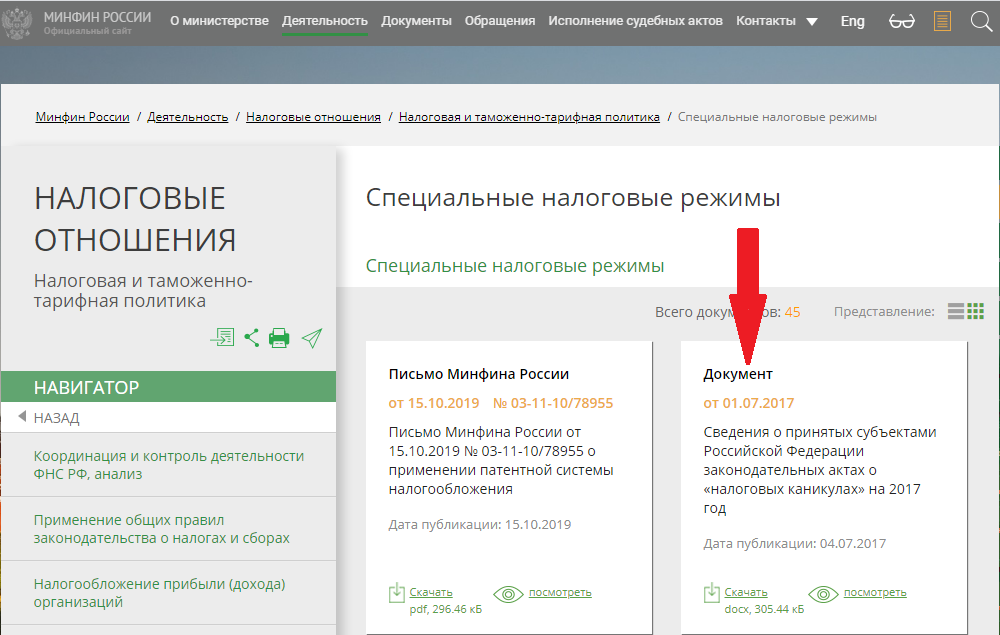Open the Документ card title
The width and height of the screenshot is (1000, 635).
coord(738,374)
